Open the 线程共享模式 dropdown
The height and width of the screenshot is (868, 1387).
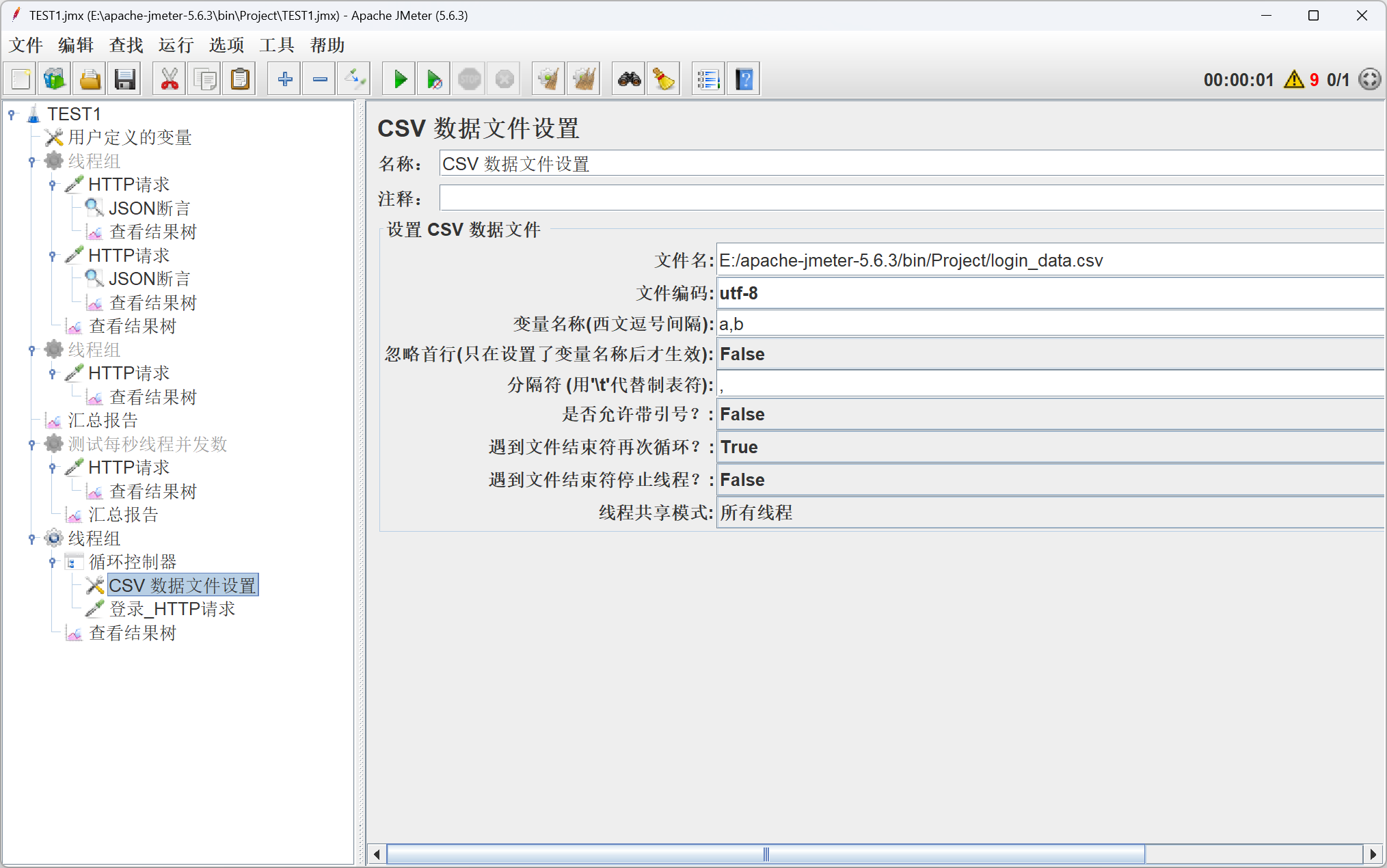point(1050,513)
